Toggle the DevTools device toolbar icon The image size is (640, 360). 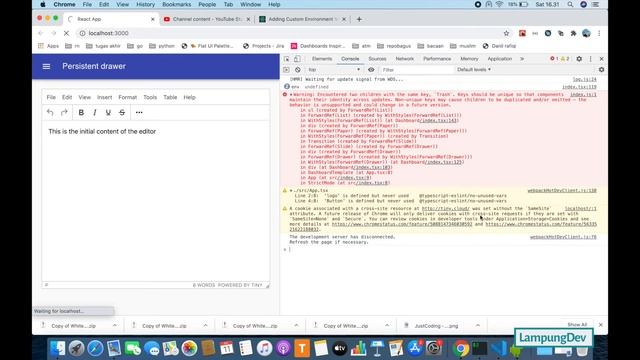click(297, 59)
